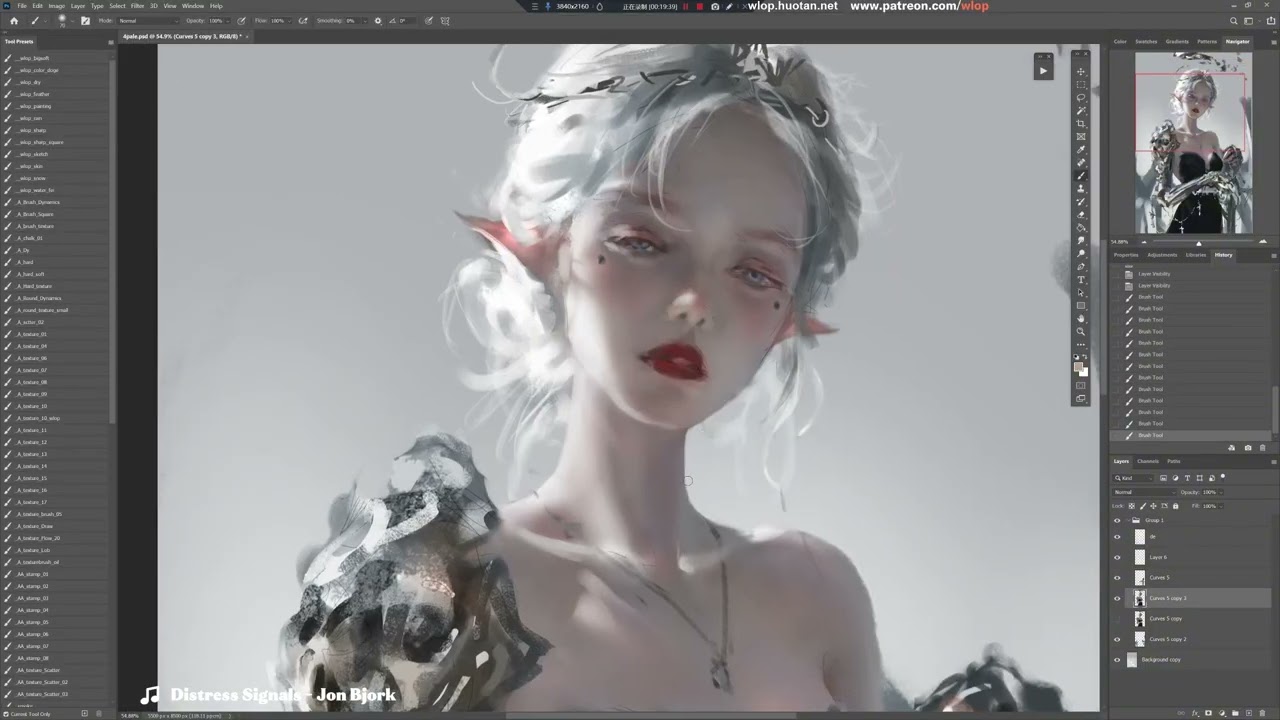
Task: Click the foreground color swatch
Action: click(x=1079, y=367)
